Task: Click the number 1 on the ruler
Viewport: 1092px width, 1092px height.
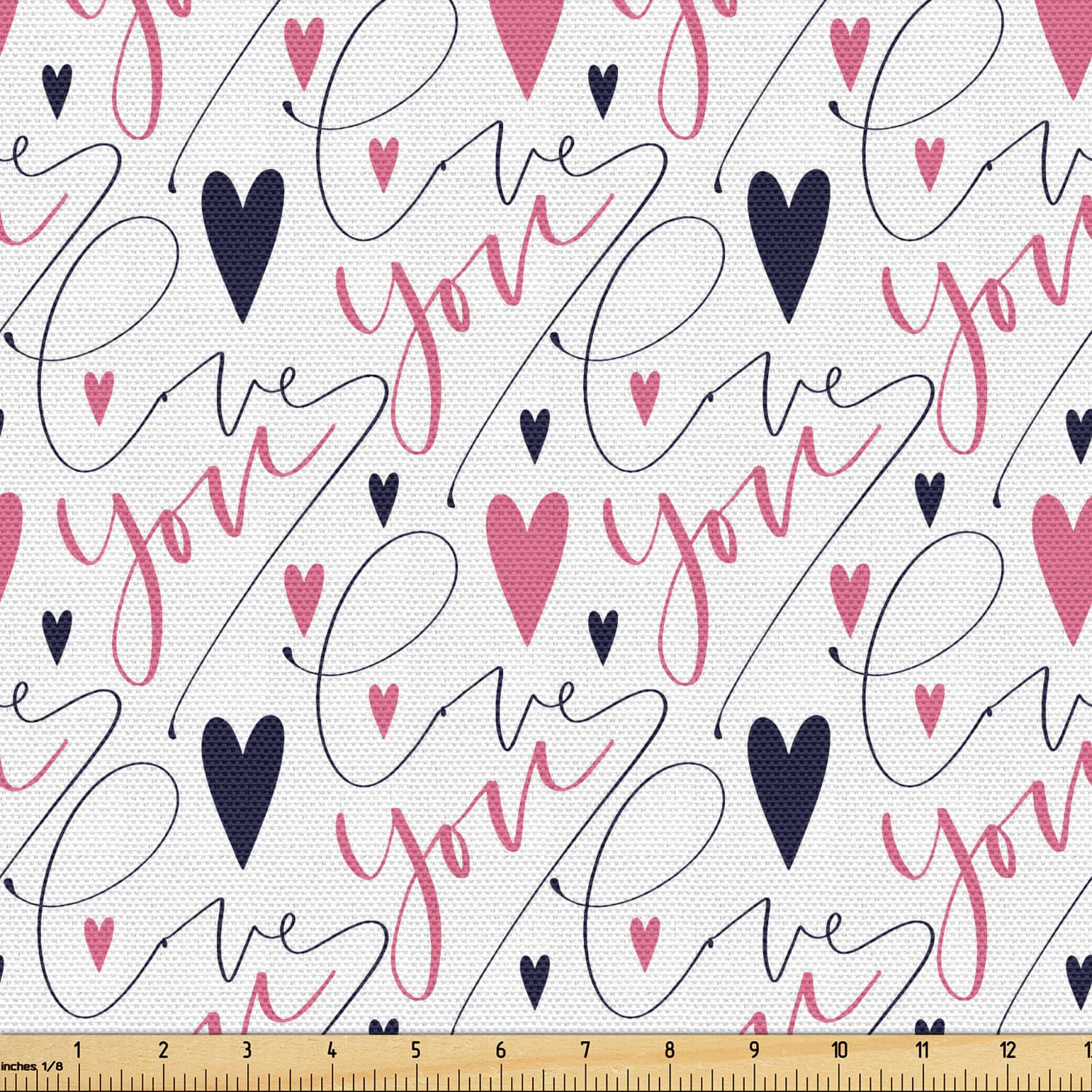Action: click(x=78, y=1050)
